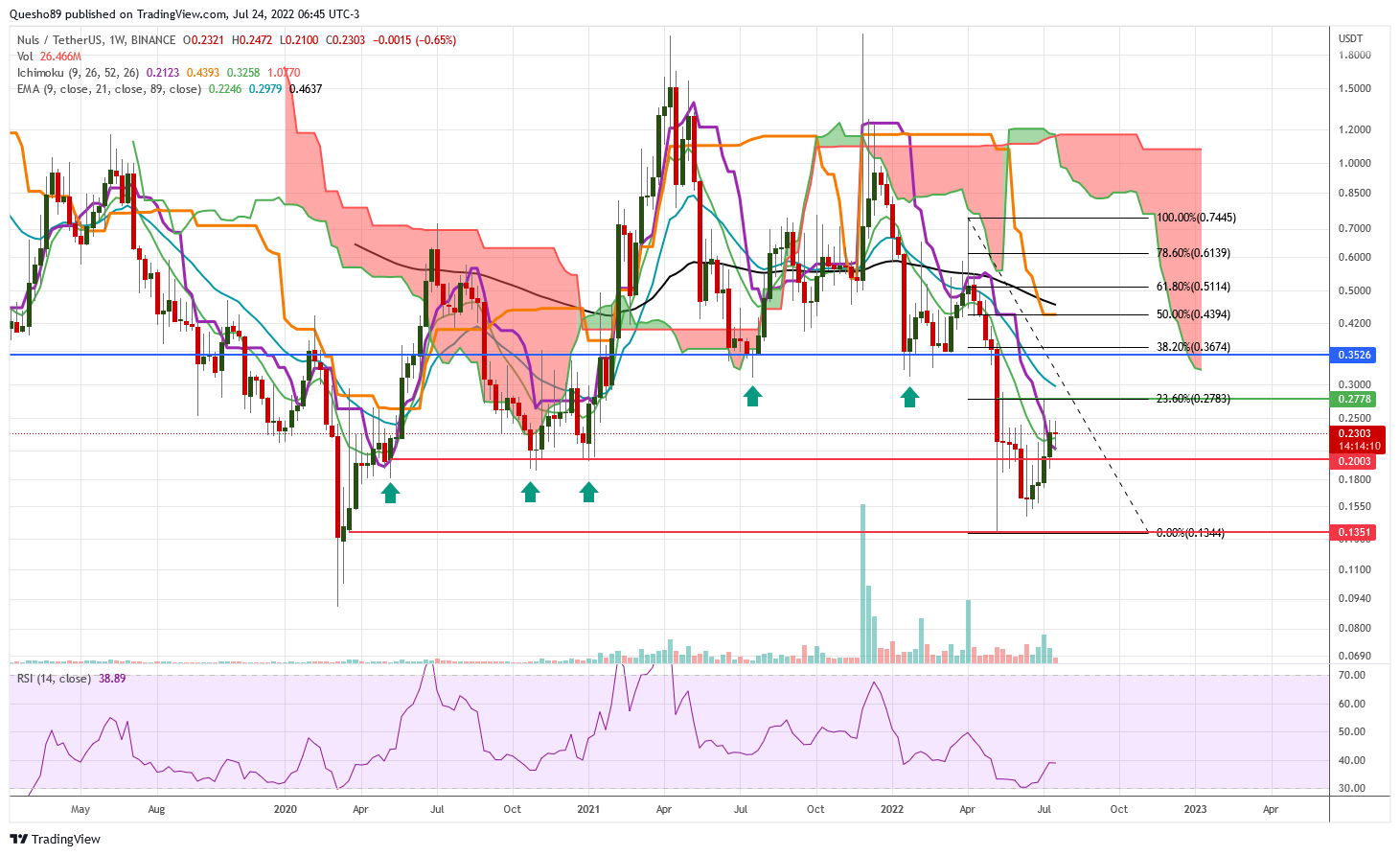
Task: Select the Fibonacci 100.00%(0.7445) level label
Action: coord(1196,218)
